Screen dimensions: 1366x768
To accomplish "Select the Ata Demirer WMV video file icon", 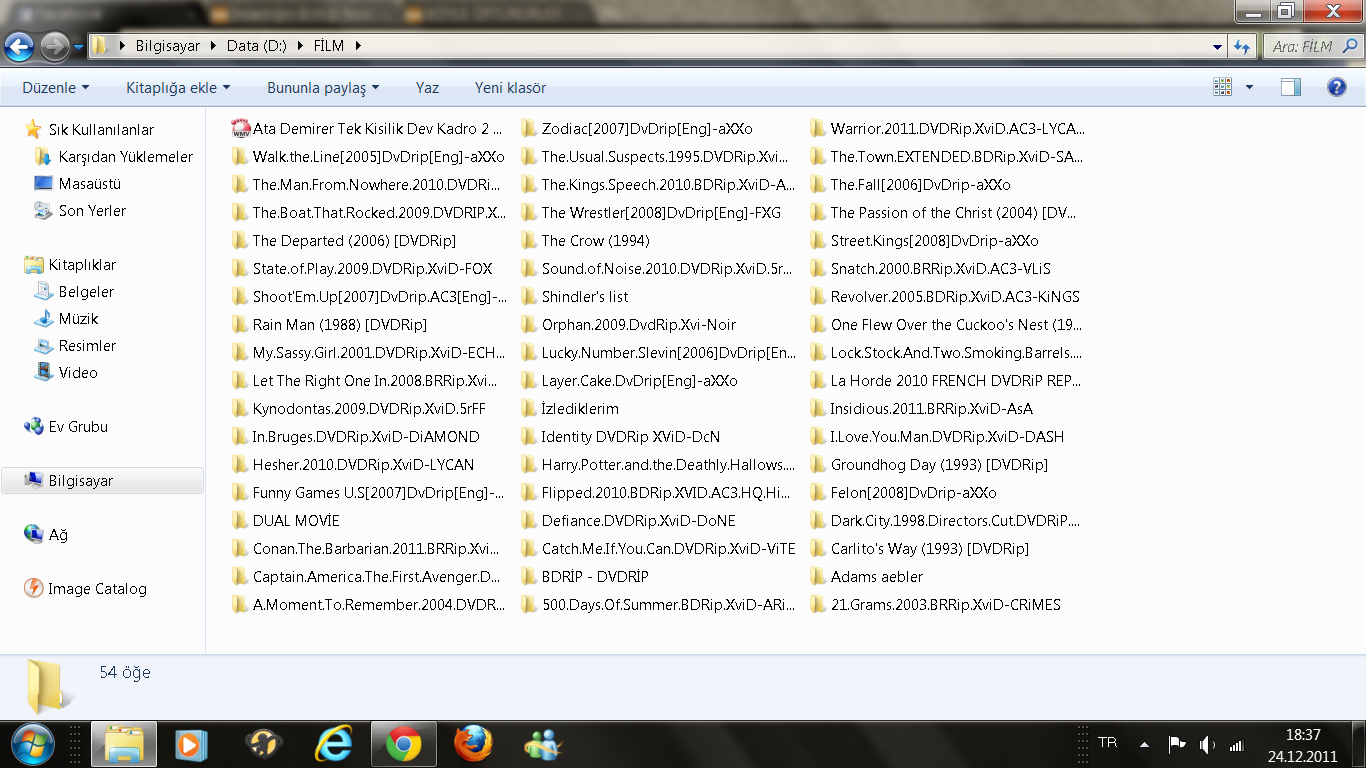I will coord(240,129).
